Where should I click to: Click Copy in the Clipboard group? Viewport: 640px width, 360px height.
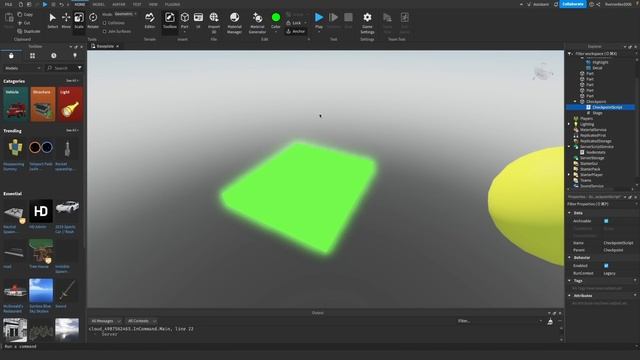(25, 14)
